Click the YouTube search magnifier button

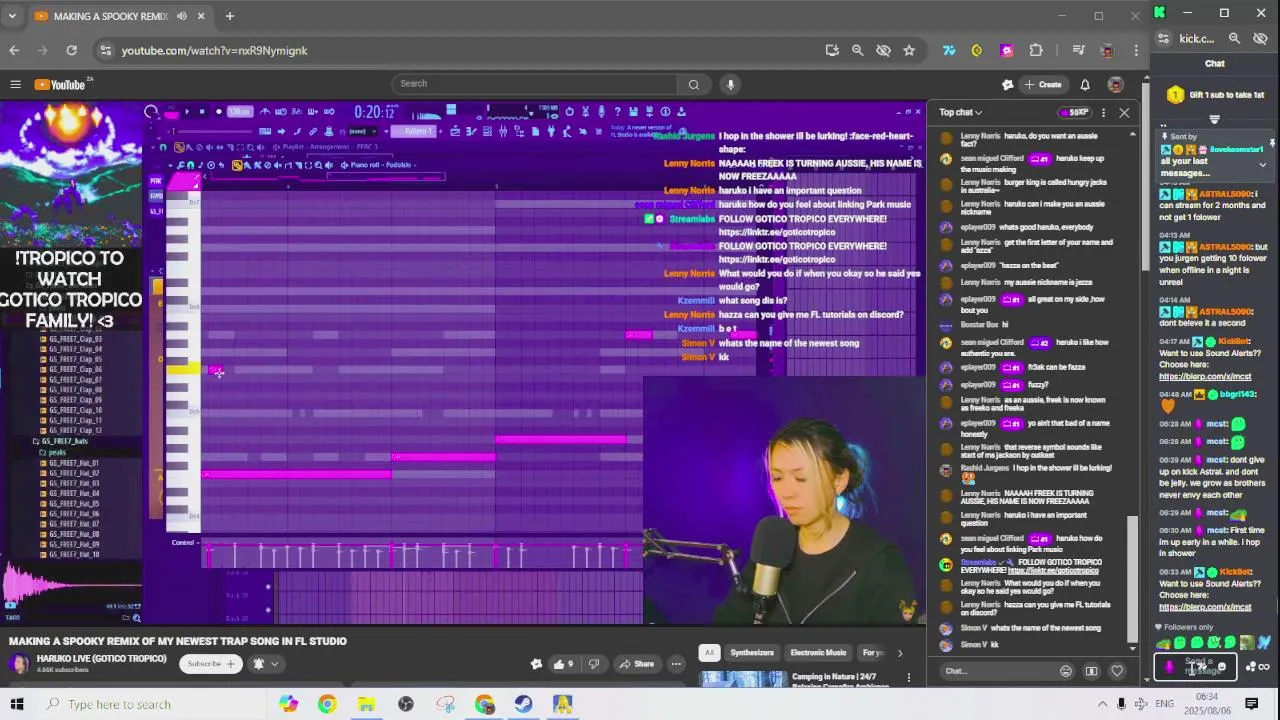point(694,84)
